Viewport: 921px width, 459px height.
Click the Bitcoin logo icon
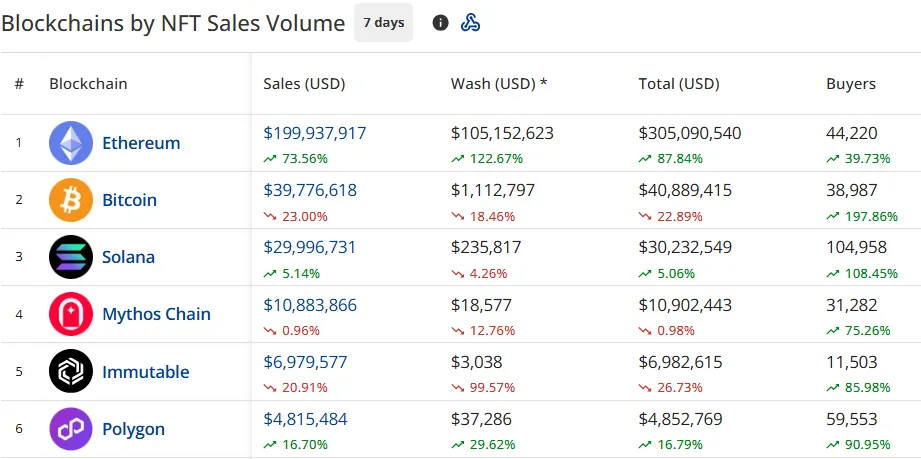[71, 200]
